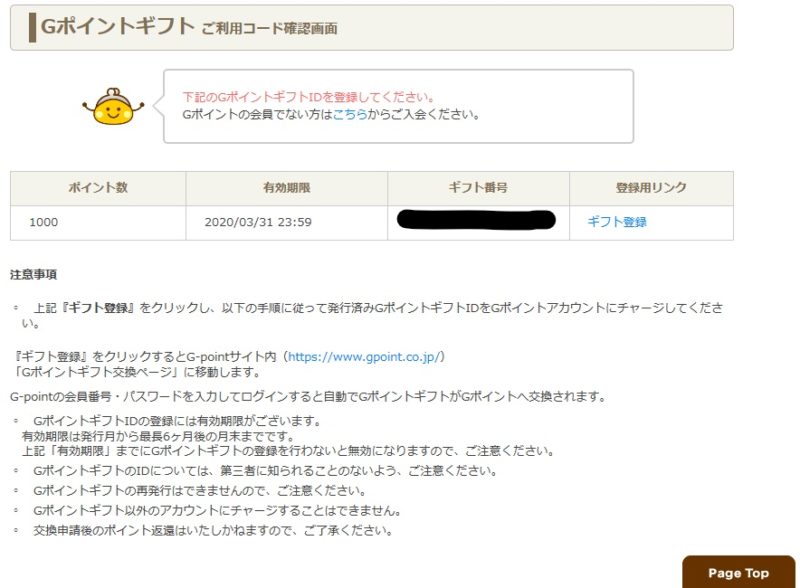Click the ギフト番号 column header
The image size is (800, 588).
tap(478, 188)
